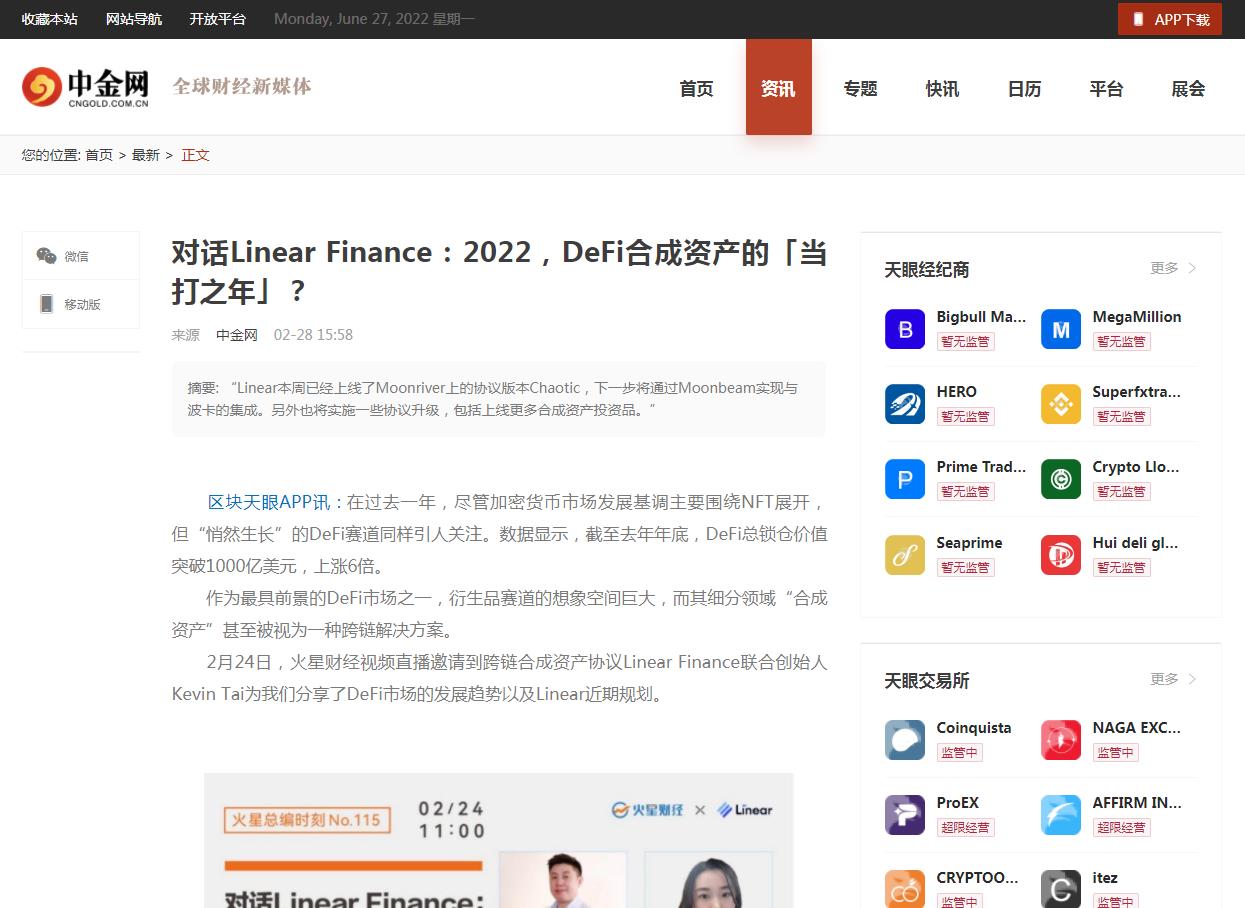Select the 资讯 navigation tab

click(778, 87)
